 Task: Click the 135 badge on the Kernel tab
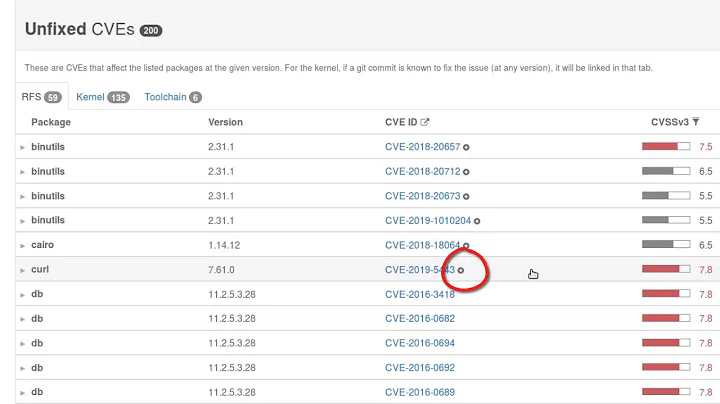(x=118, y=97)
